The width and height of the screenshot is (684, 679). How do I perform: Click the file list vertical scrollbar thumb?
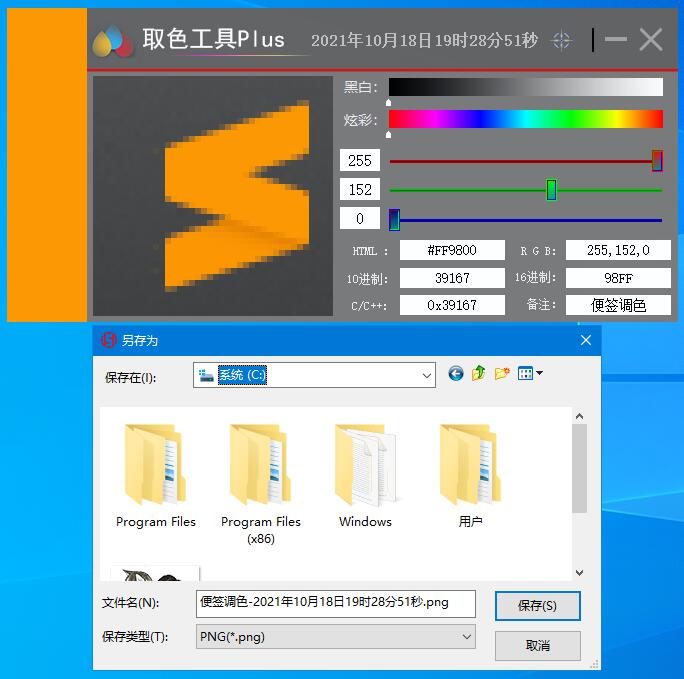[579, 468]
